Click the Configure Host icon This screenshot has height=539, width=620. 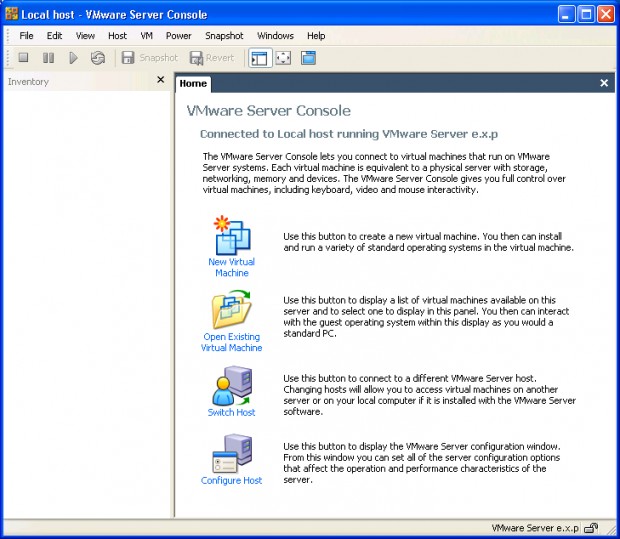232,454
